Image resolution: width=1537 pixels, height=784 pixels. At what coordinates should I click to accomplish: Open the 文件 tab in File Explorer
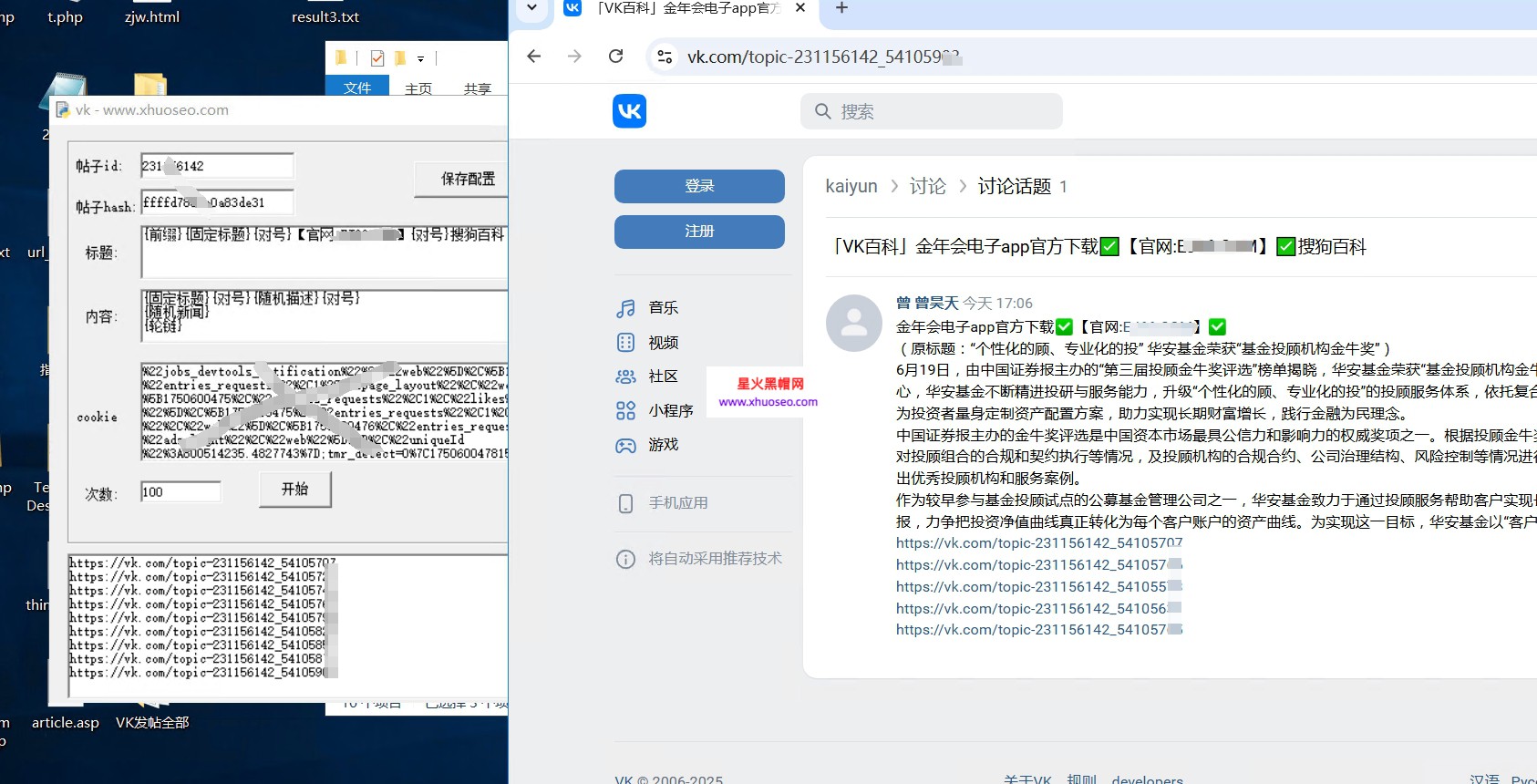[x=357, y=87]
